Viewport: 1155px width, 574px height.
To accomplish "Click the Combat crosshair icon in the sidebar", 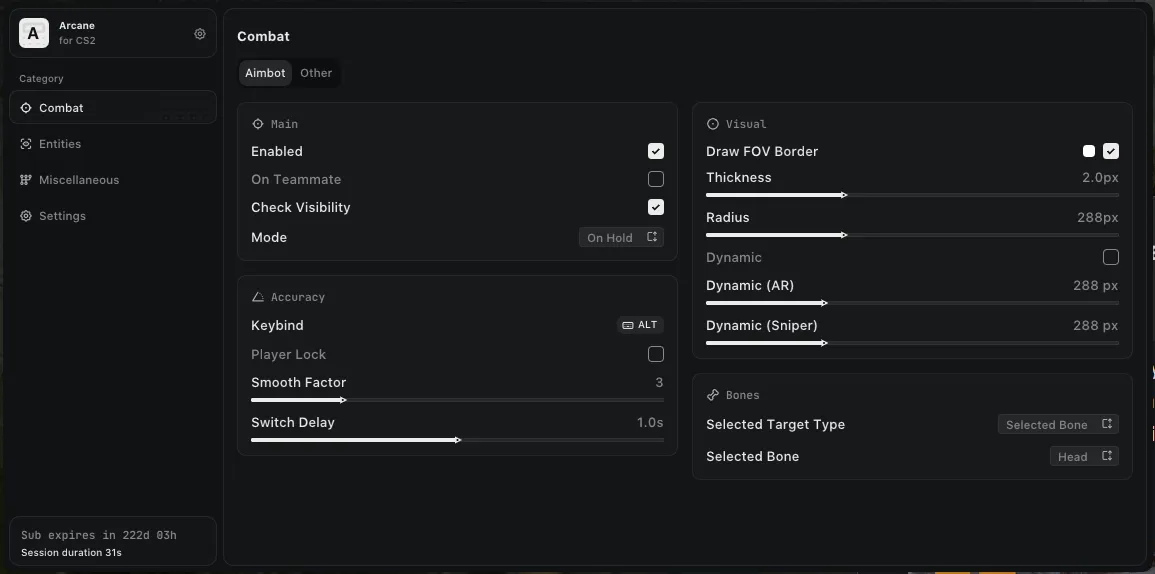I will (26, 108).
